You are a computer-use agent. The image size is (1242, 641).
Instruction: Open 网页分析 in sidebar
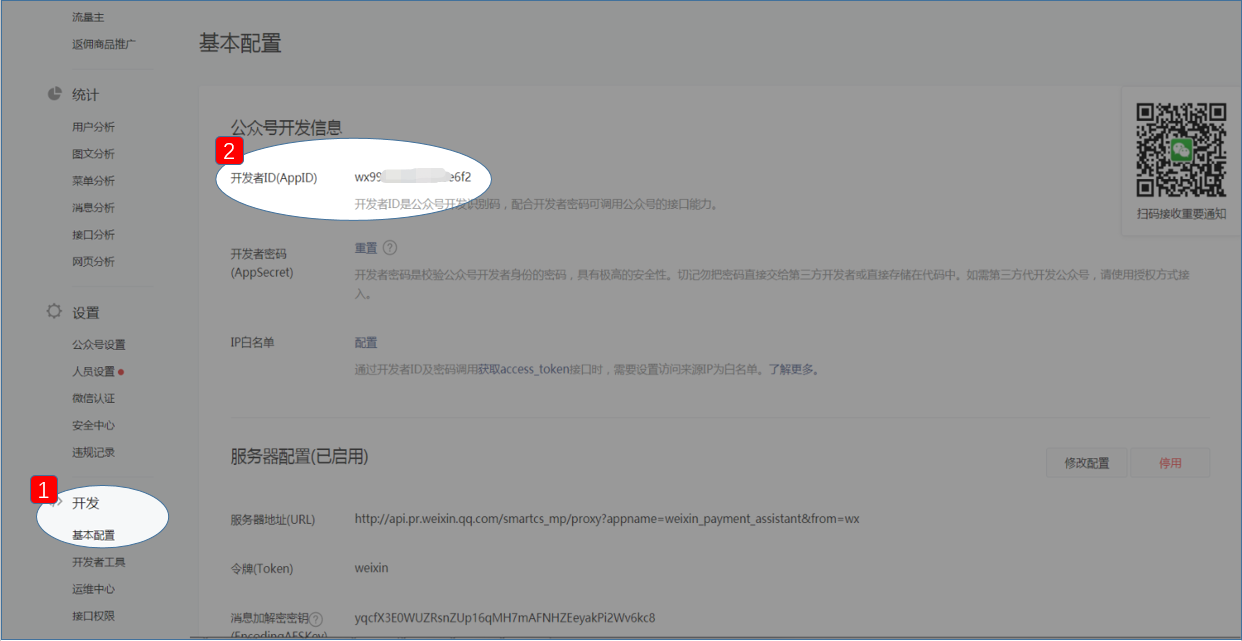pos(93,262)
